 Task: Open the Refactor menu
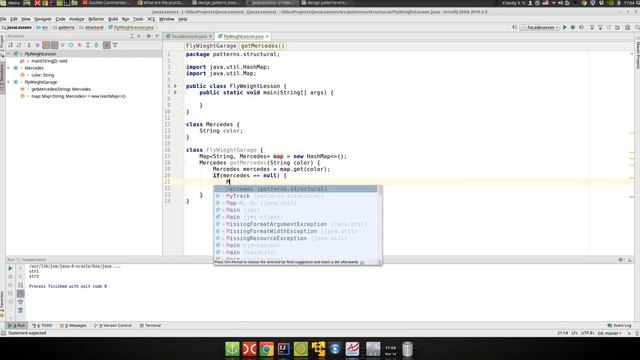tap(96, 19)
